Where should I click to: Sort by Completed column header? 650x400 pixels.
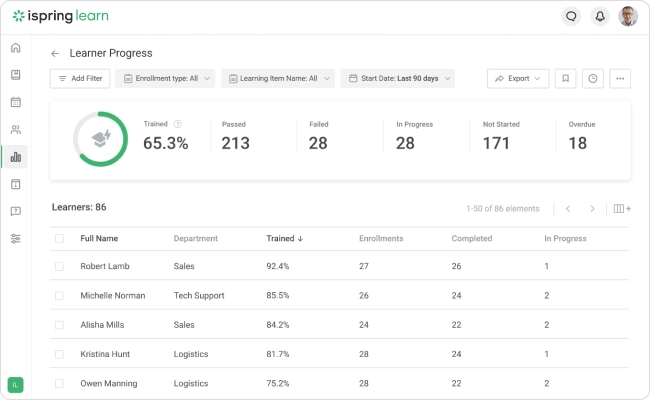472,238
